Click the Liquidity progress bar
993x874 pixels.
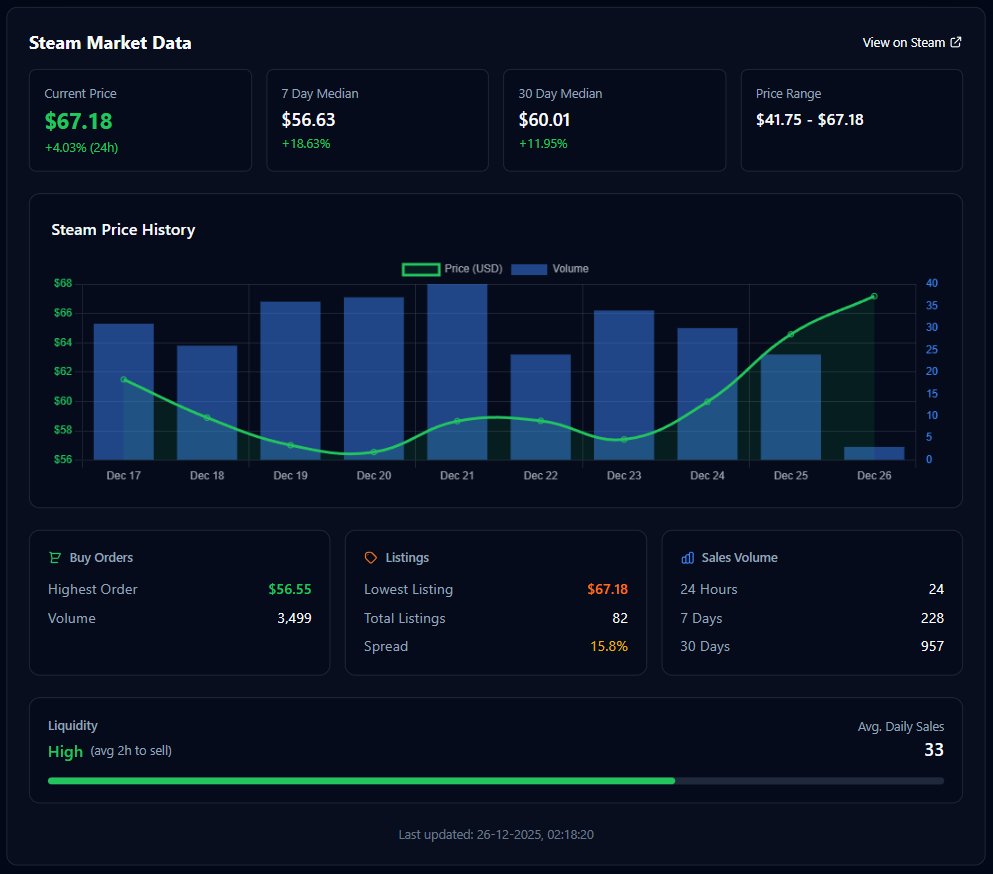click(x=496, y=781)
